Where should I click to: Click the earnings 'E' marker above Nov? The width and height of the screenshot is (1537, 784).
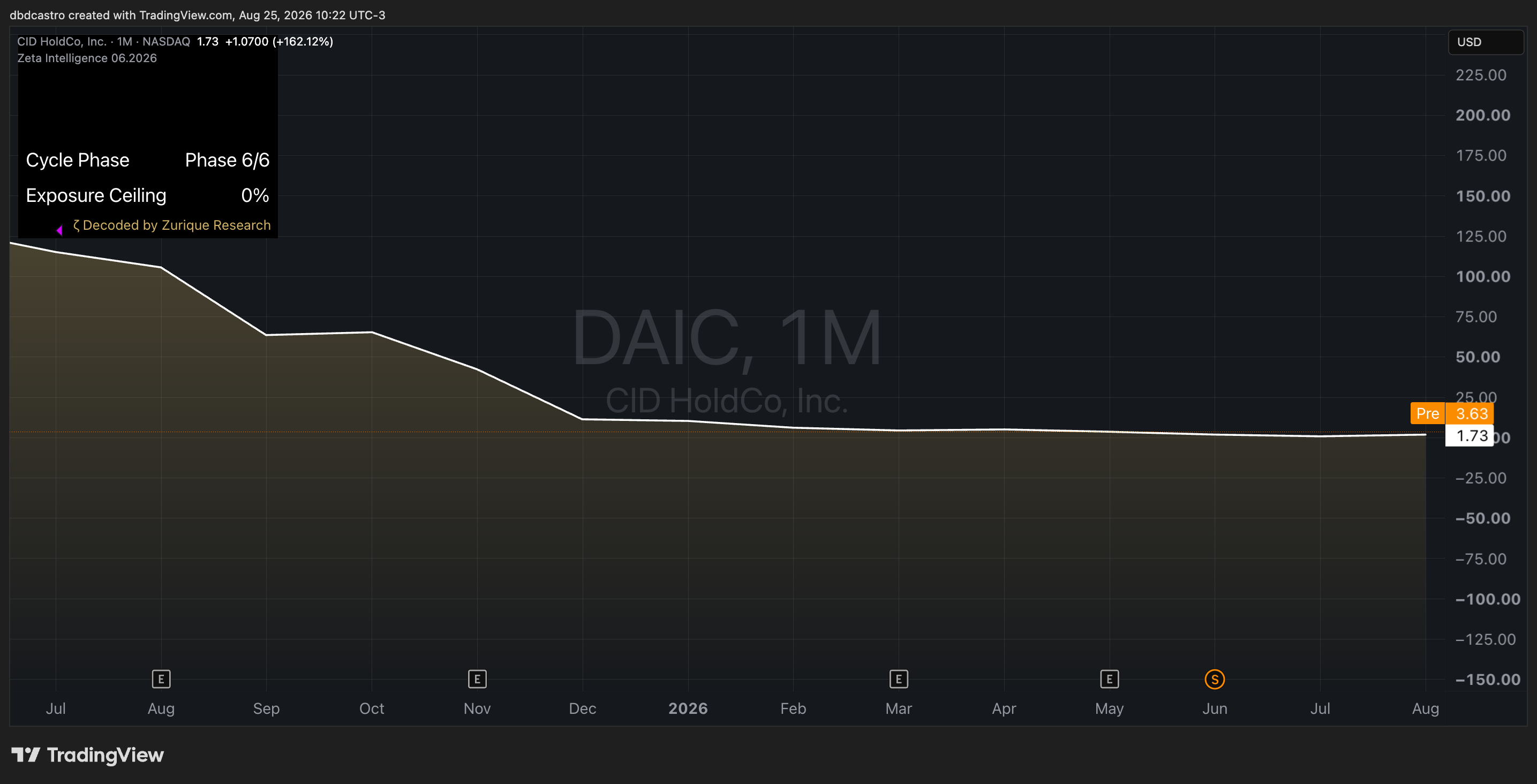click(x=477, y=679)
